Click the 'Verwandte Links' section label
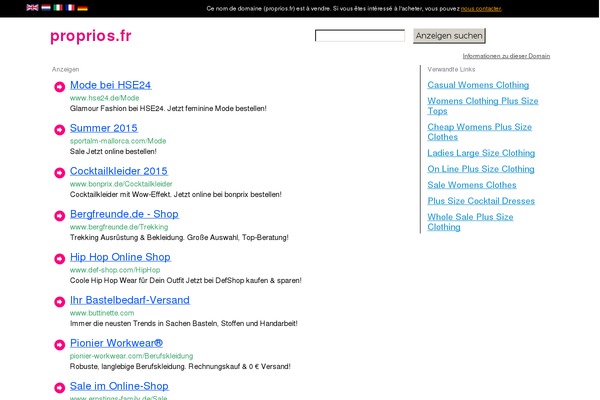Viewport: 600px width, 400px height. tap(451, 69)
